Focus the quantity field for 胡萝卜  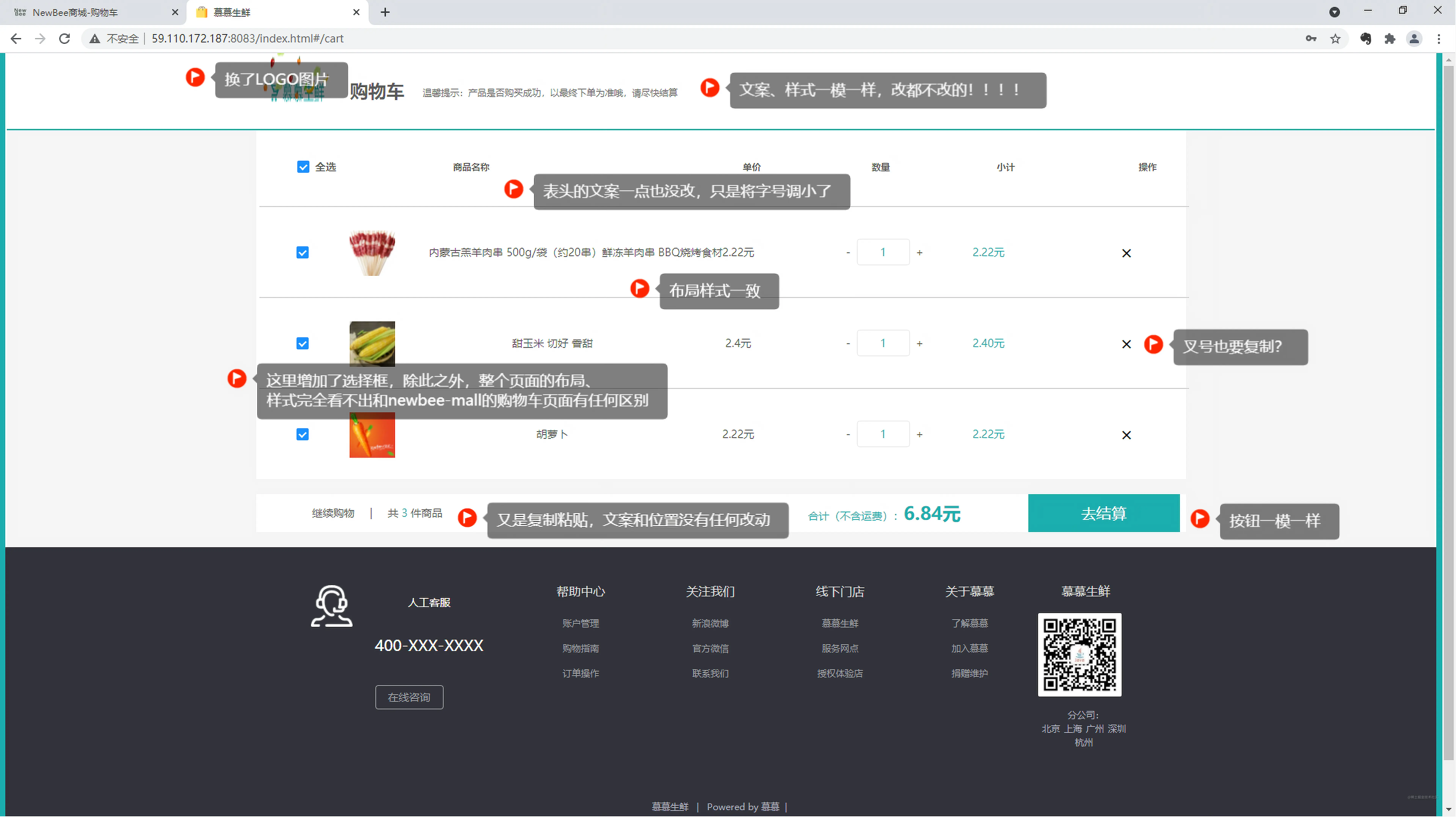(883, 434)
